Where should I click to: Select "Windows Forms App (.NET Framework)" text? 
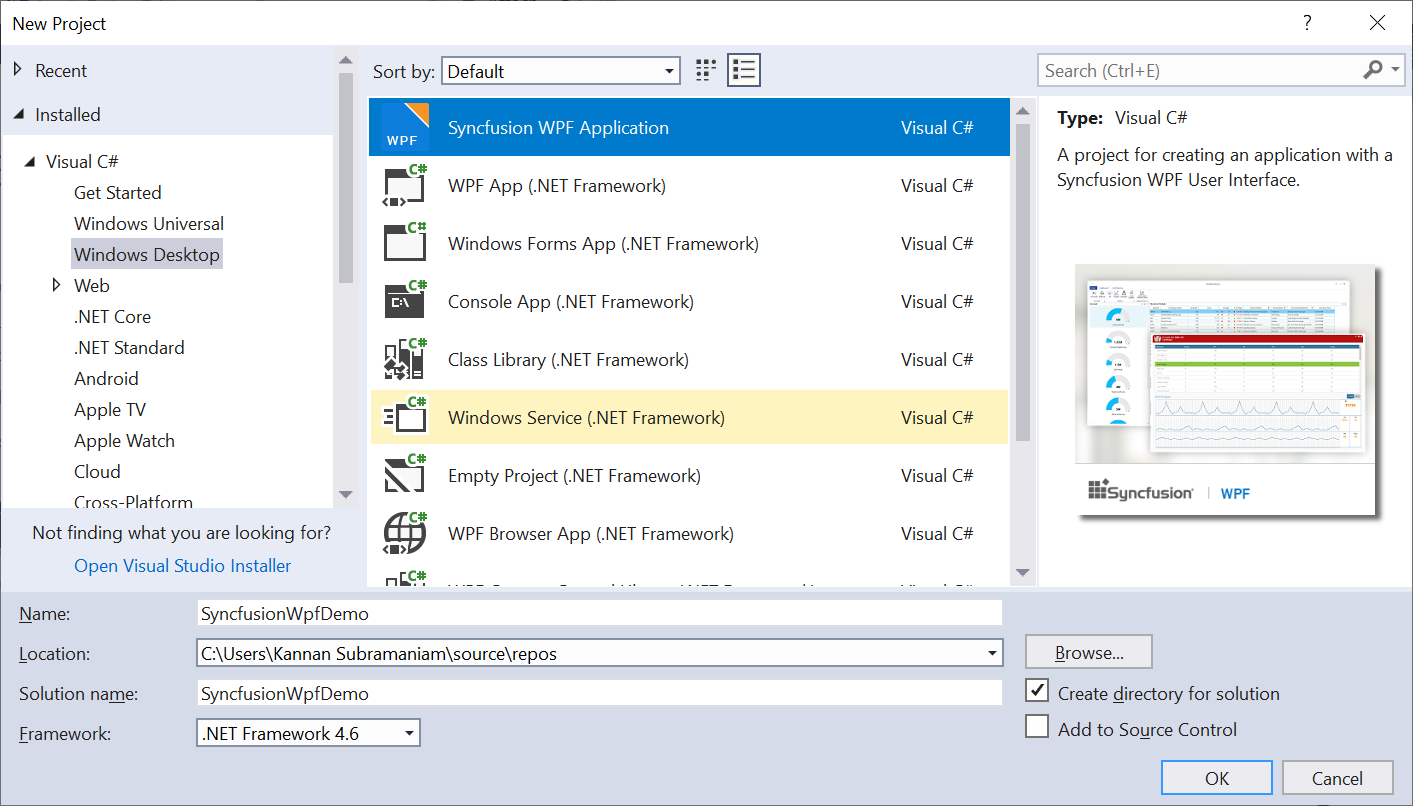[603, 243]
